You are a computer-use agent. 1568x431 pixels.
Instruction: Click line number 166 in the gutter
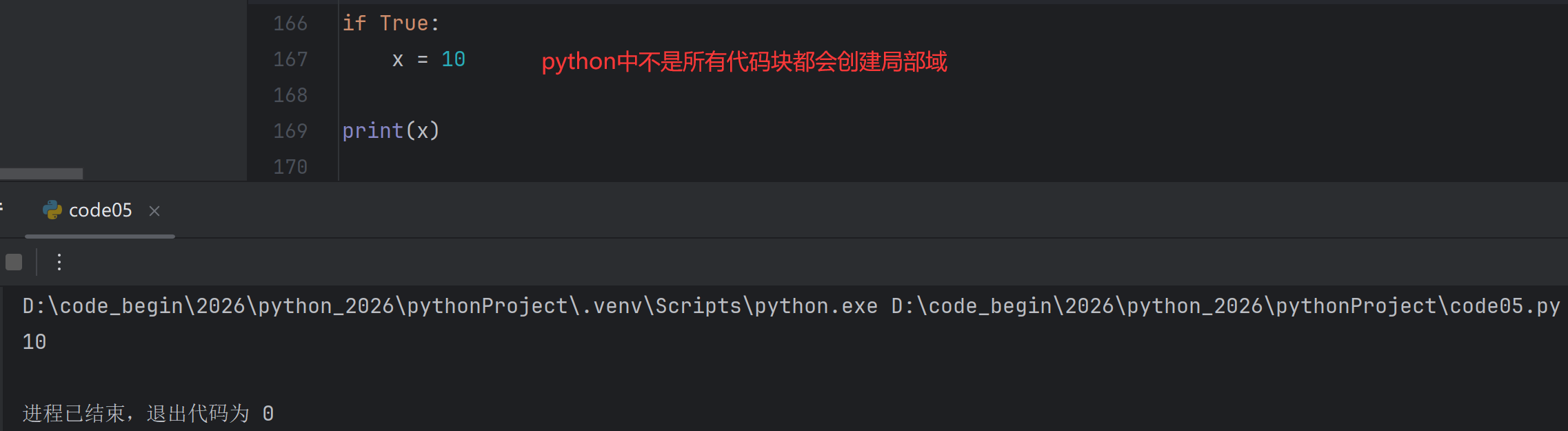coord(290,23)
